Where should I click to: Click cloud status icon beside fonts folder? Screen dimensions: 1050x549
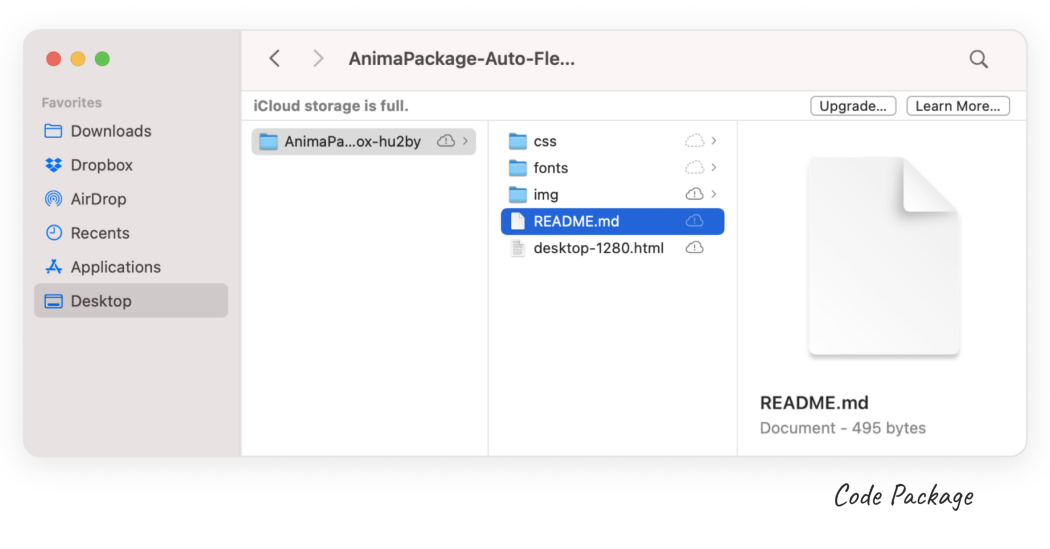[x=694, y=168]
